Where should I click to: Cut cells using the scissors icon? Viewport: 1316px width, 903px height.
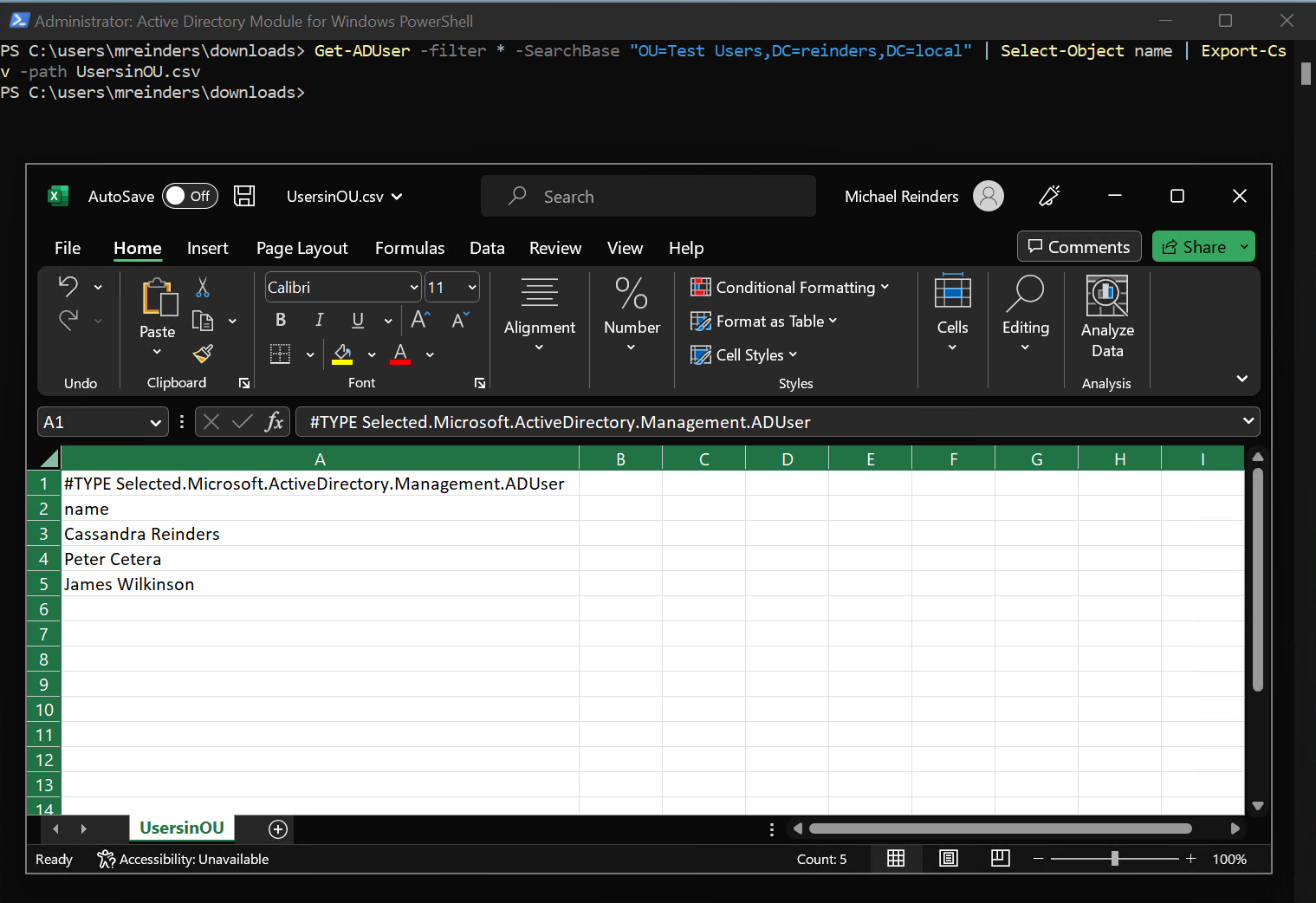tap(202, 286)
